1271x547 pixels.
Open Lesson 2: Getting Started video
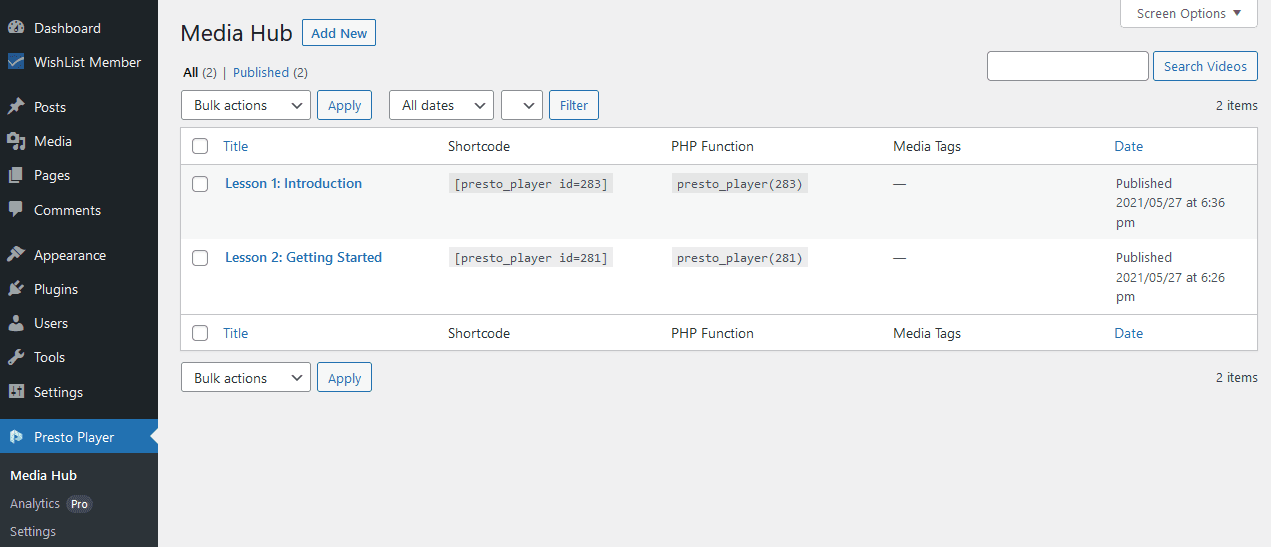tap(303, 257)
